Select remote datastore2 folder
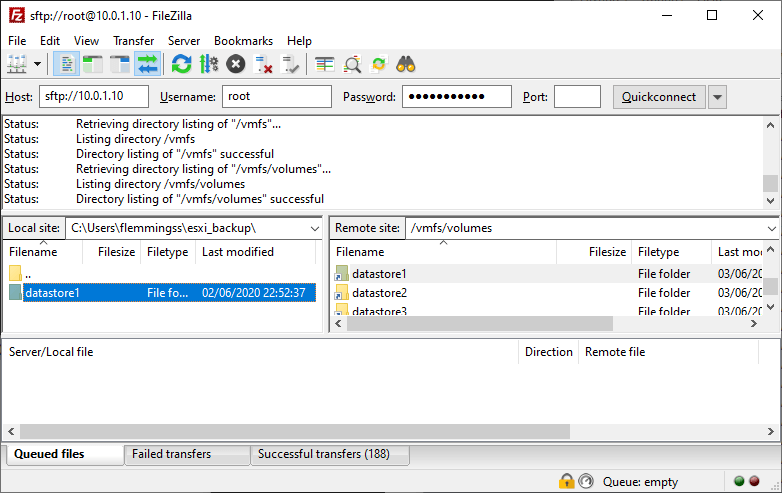 (x=547, y=293)
